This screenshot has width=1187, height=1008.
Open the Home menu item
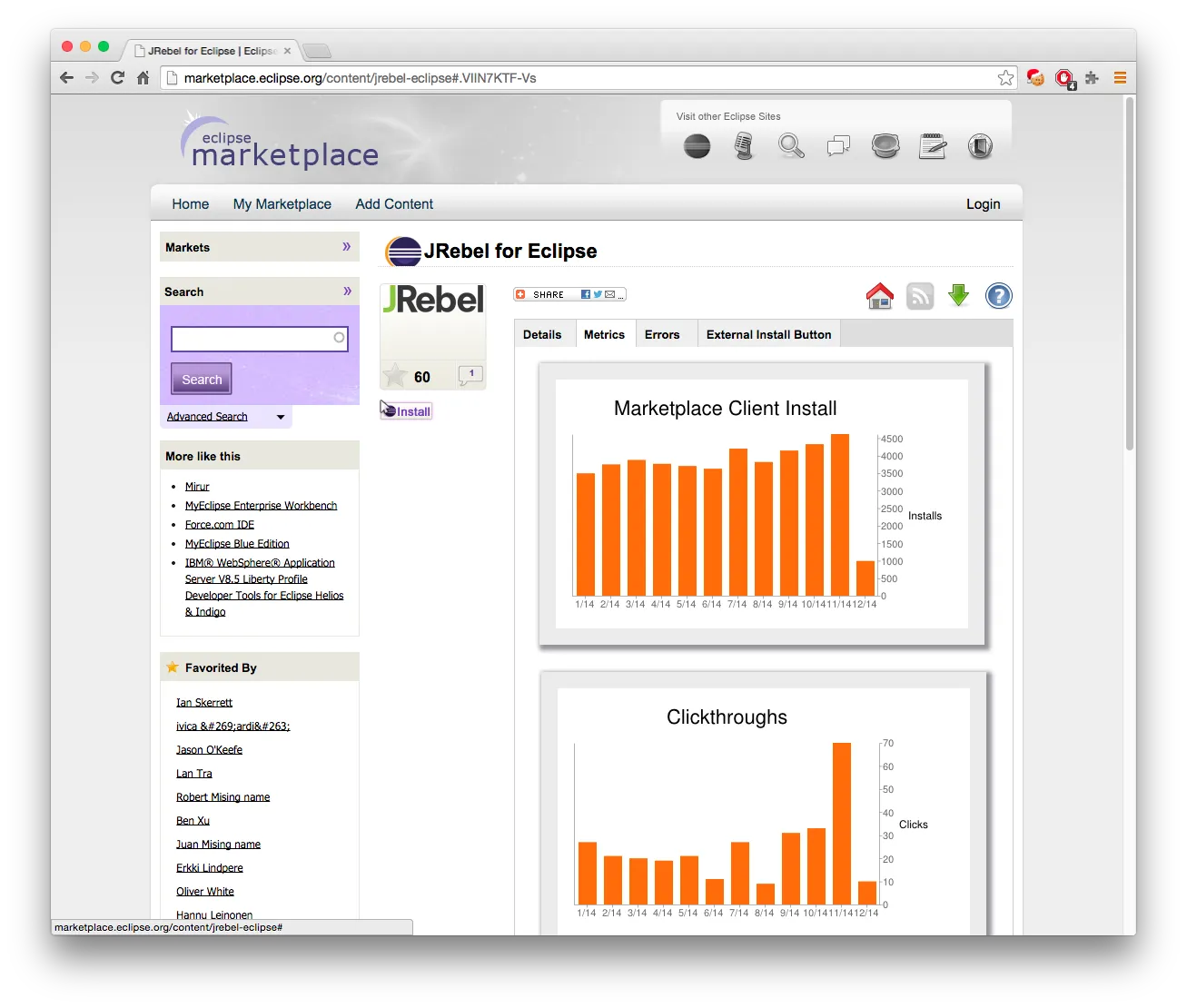click(191, 204)
